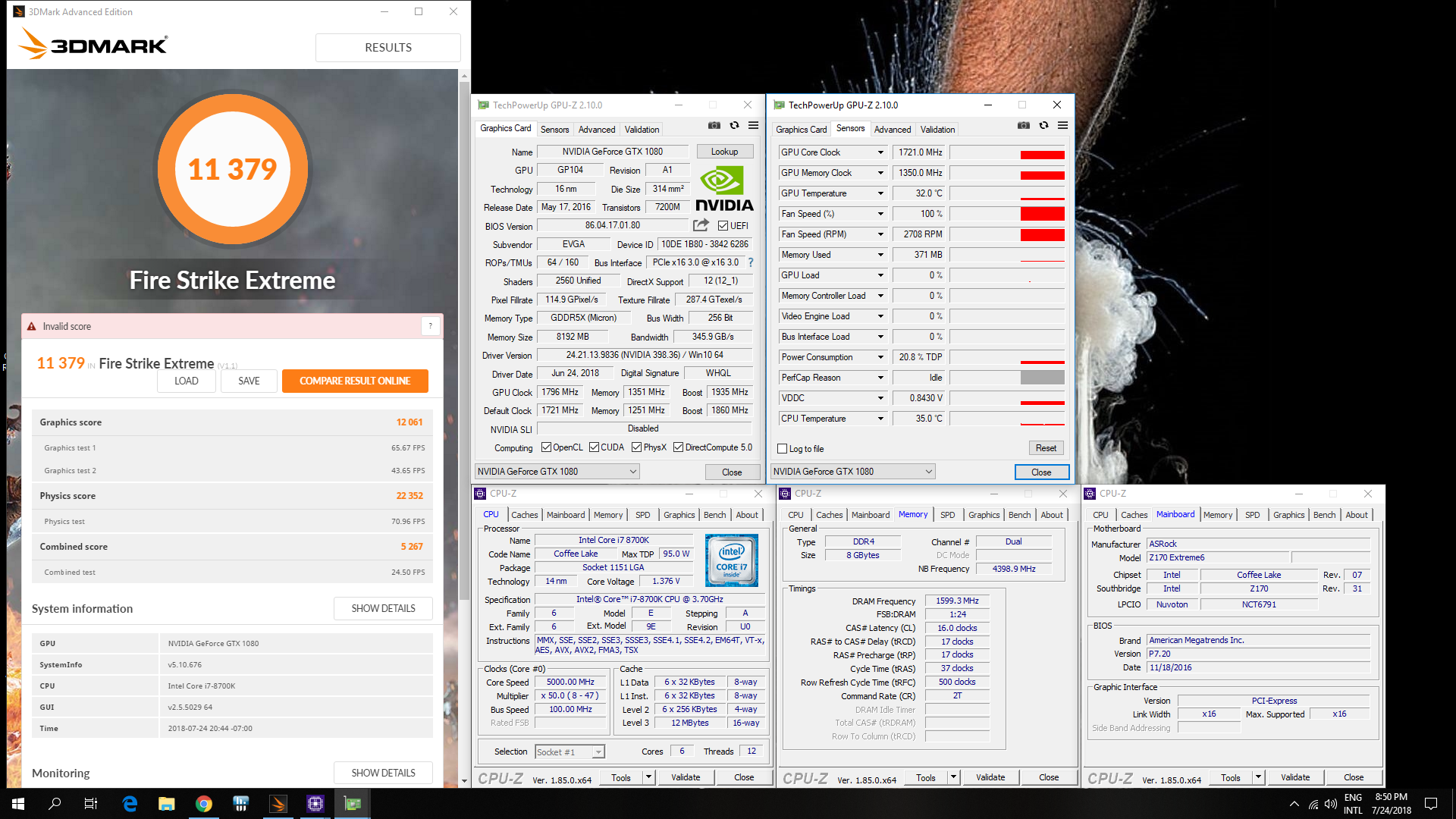
Task: Switch to 3DMark in the taskbar
Action: [x=278, y=804]
